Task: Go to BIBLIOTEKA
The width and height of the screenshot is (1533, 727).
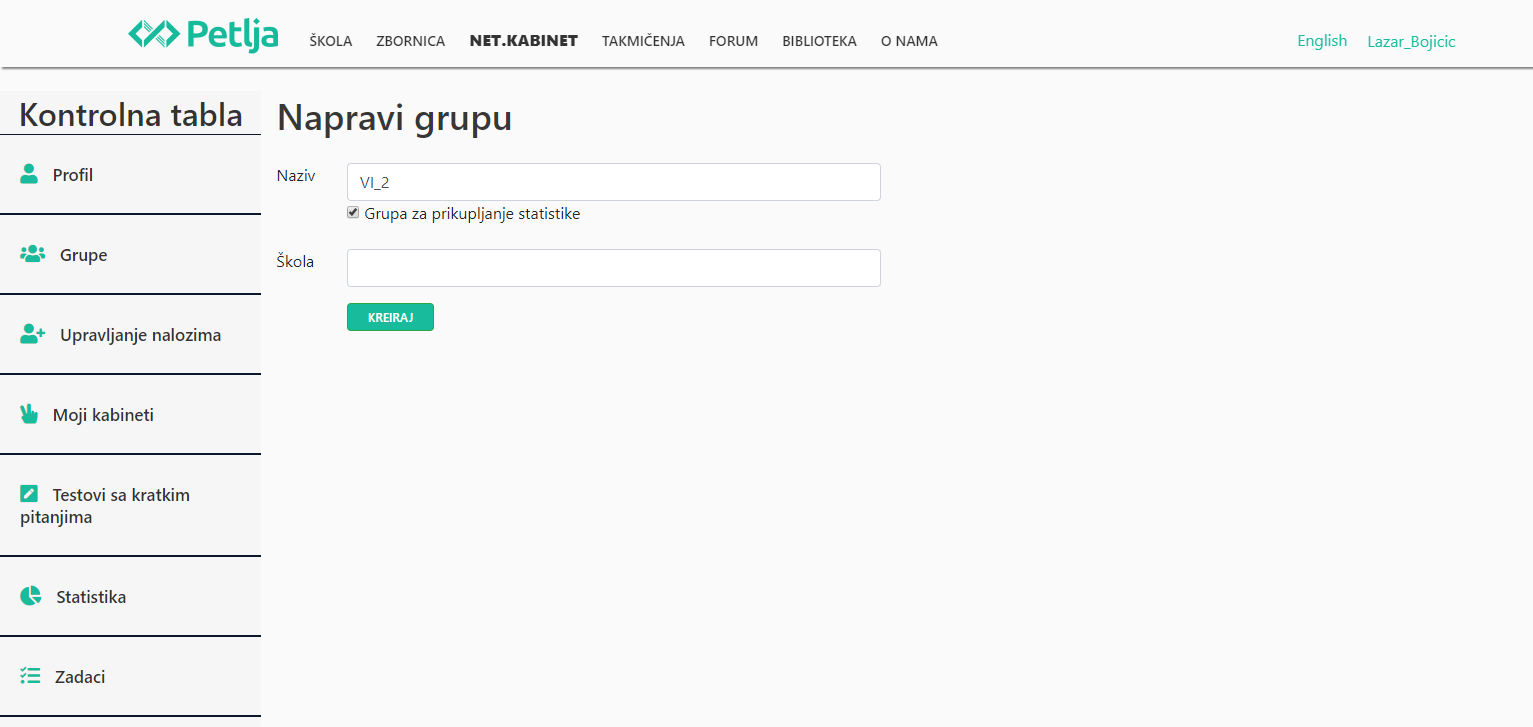Action: coord(819,41)
